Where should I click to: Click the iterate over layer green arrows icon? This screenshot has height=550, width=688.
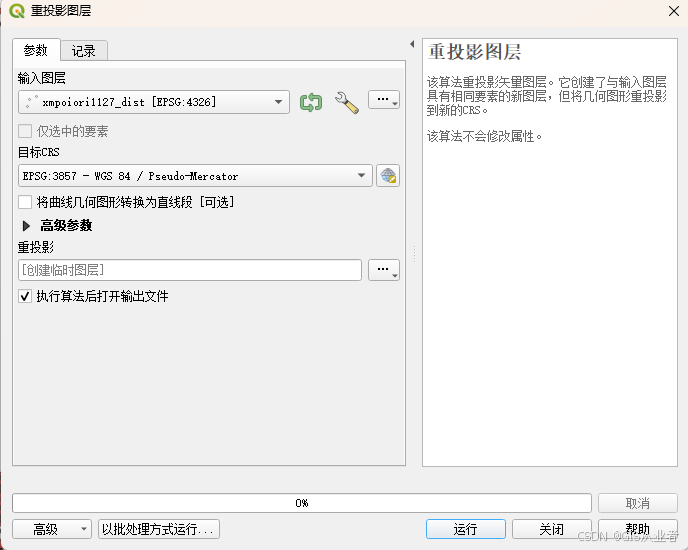tap(311, 102)
